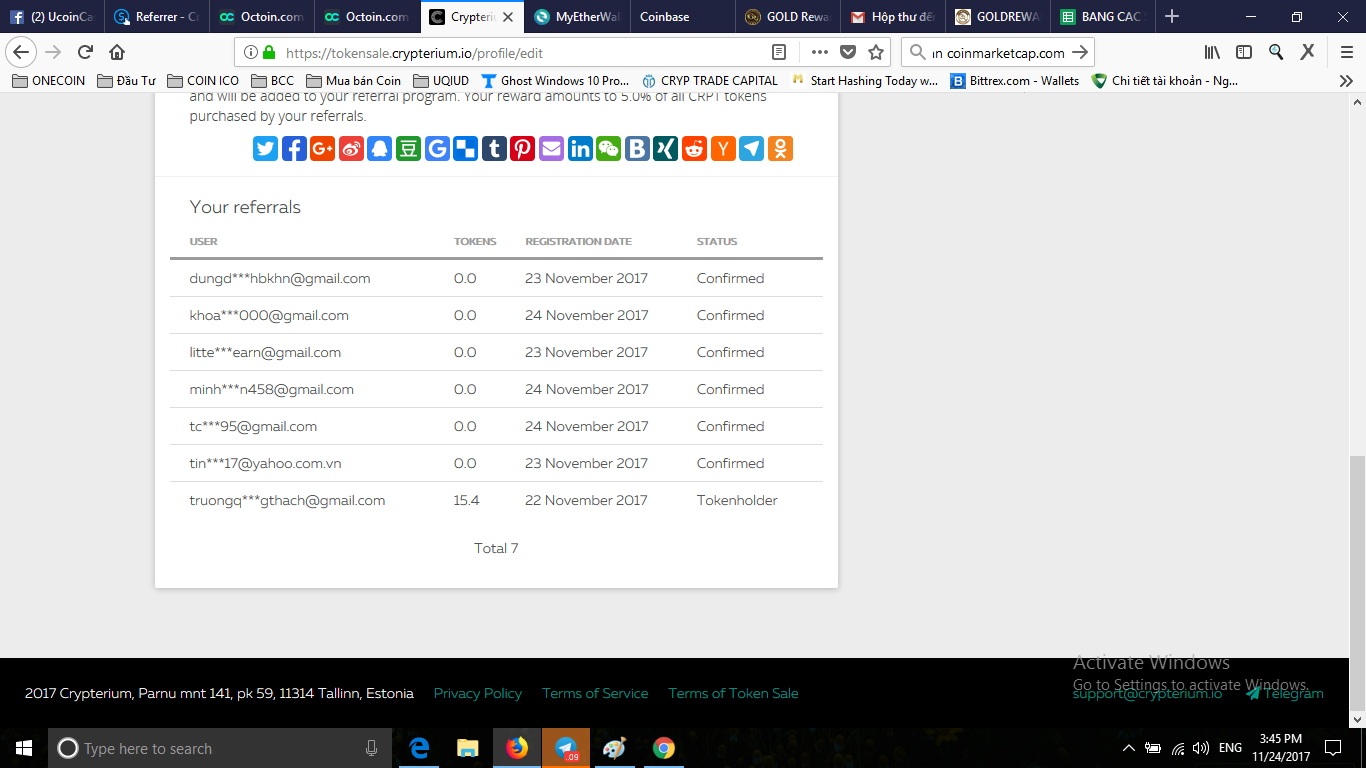Click the purple email share icon
Screen dimensions: 1366x768
(551, 149)
